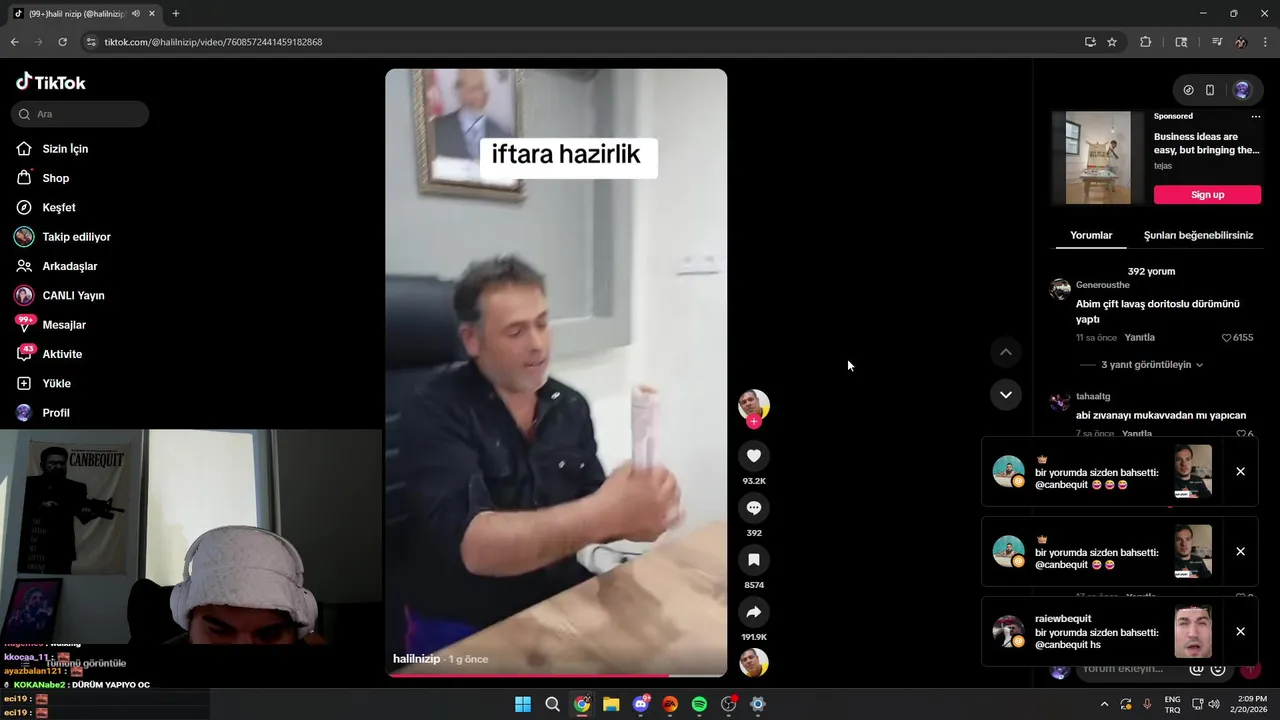Reply with Yanıtla on Generousthe comment
Image resolution: width=1280 pixels, height=720 pixels.
[x=1139, y=338]
